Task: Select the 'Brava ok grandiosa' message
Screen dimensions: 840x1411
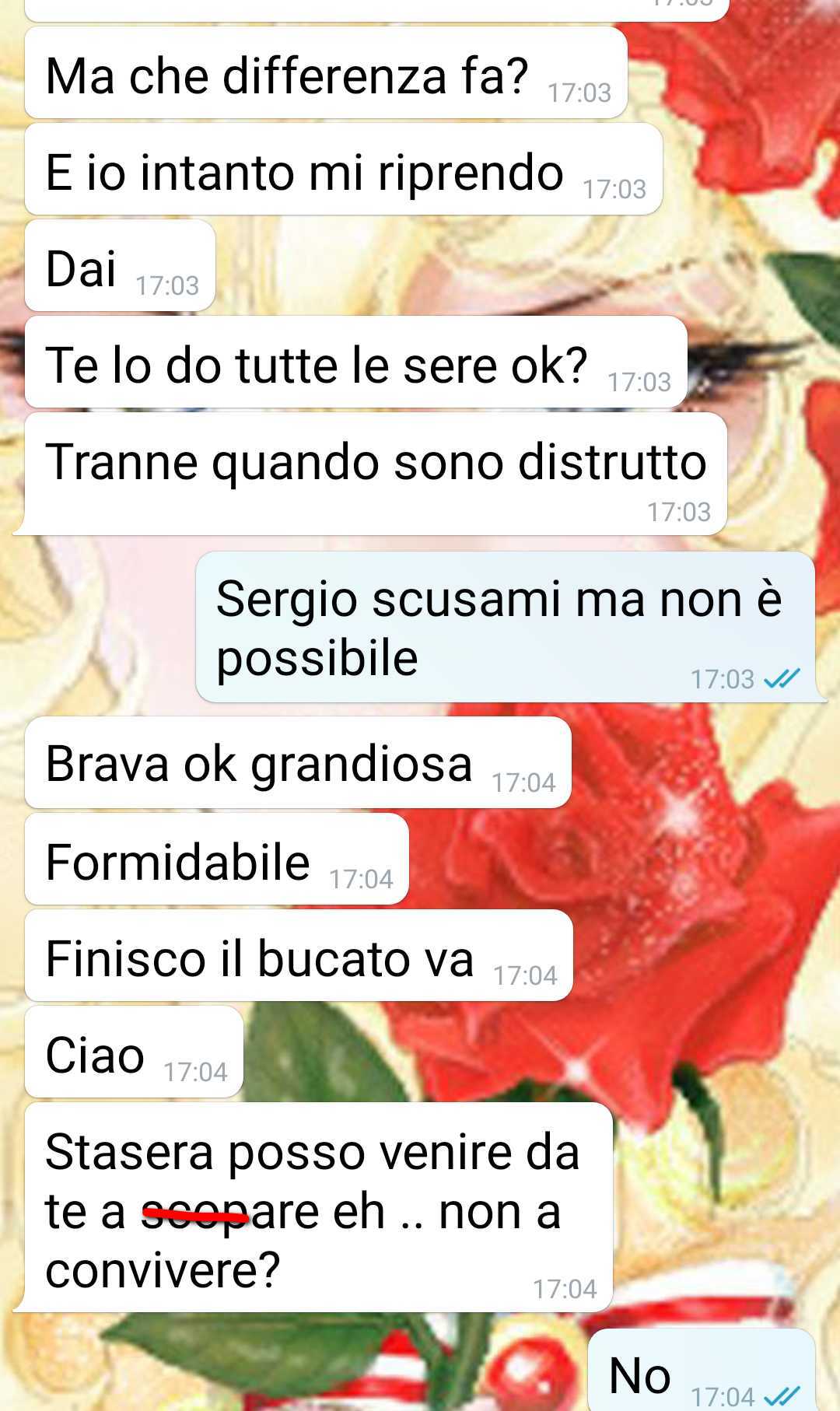Action: 298,762
